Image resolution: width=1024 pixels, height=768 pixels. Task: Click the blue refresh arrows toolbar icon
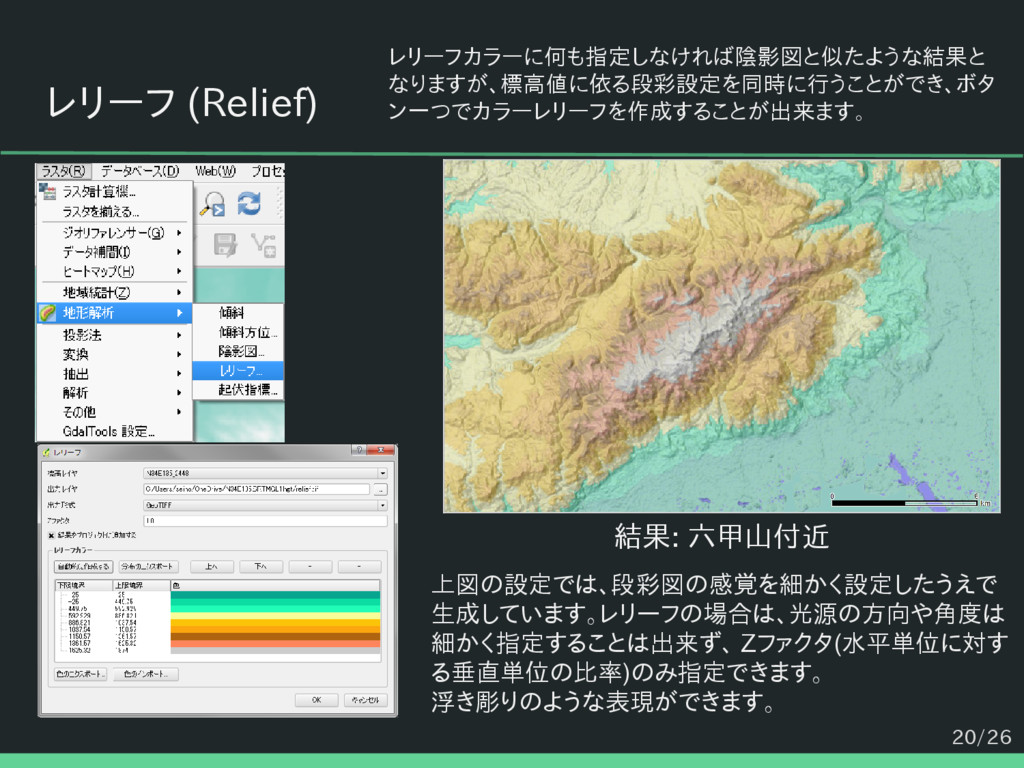click(249, 203)
